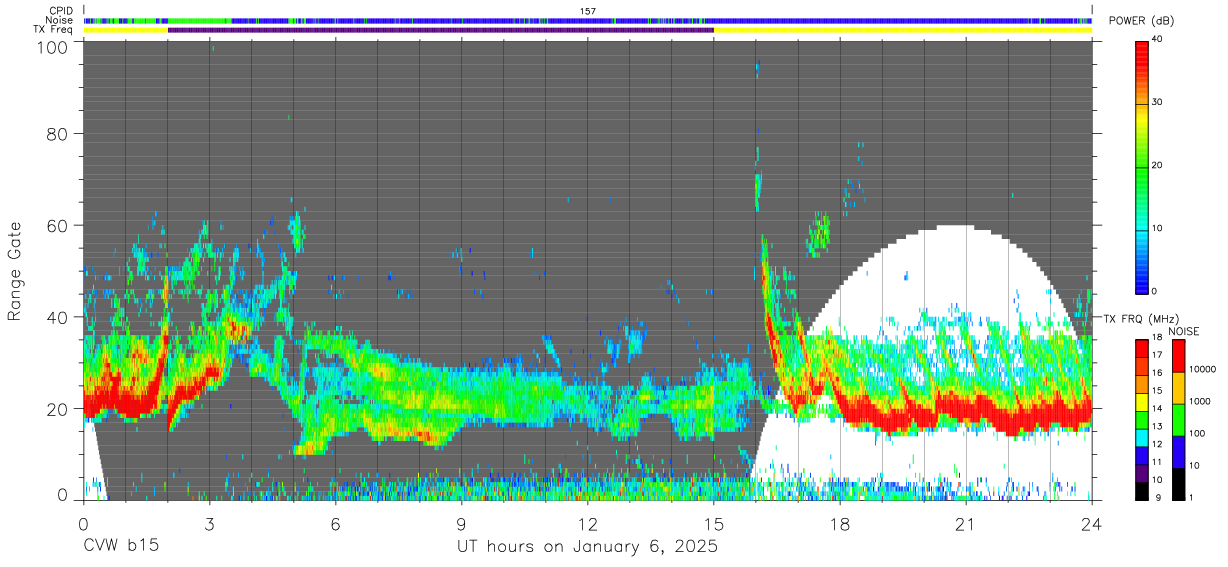The height and width of the screenshot is (567, 1228).
Task: Click the UT hours on January 6, 2025 title
Action: (x=588, y=547)
